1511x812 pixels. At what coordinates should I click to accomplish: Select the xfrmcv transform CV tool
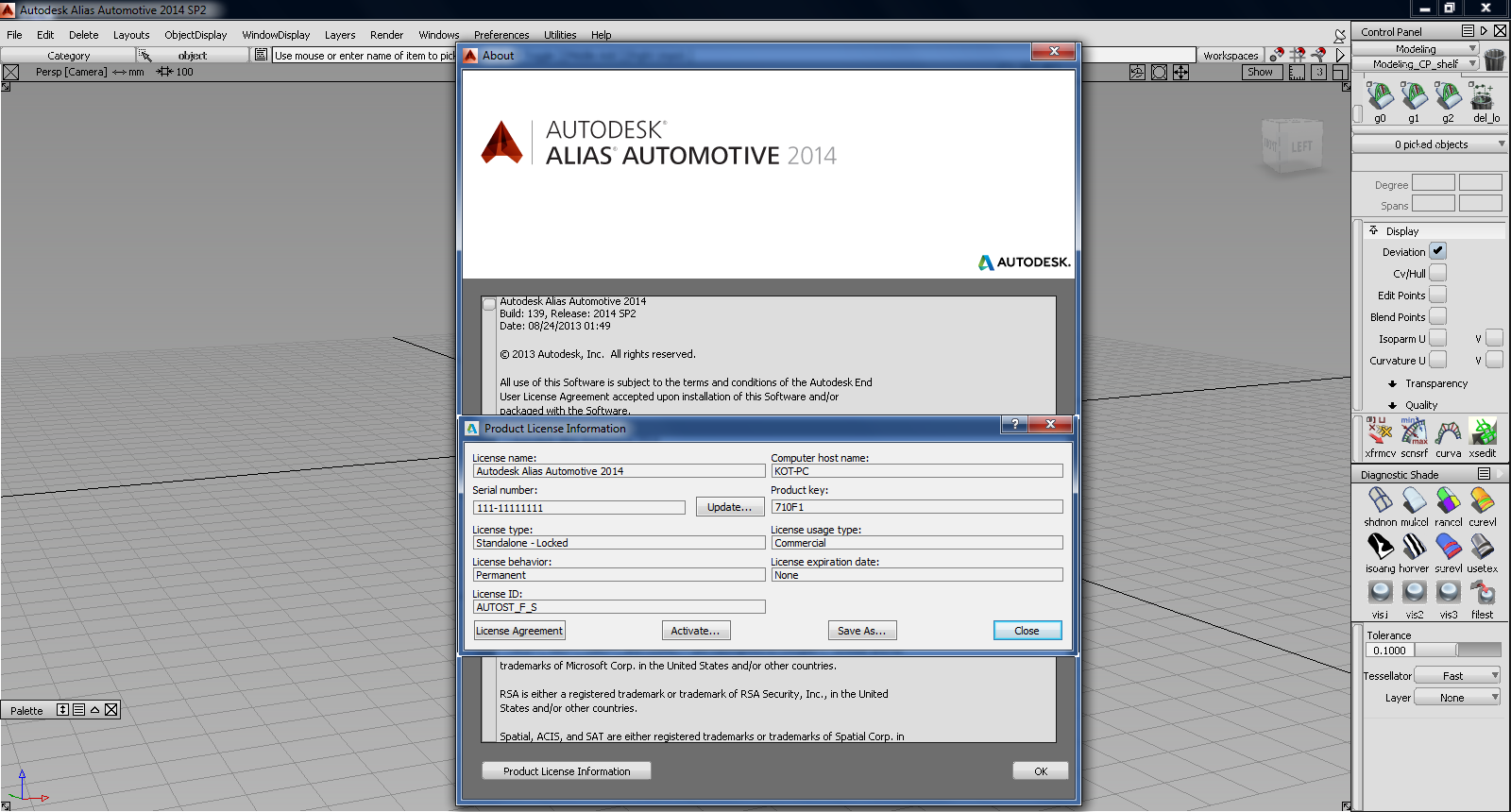coord(1380,431)
